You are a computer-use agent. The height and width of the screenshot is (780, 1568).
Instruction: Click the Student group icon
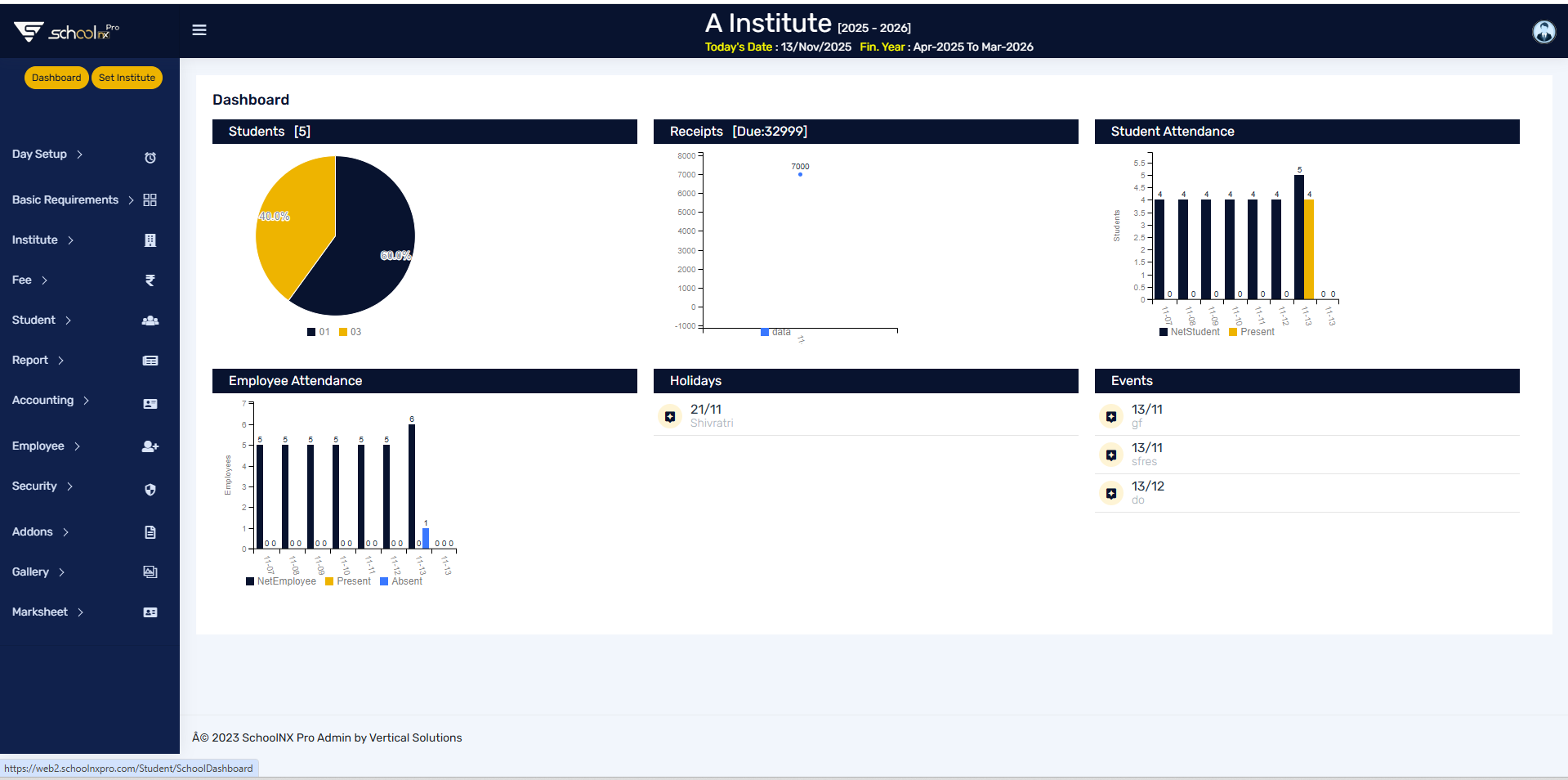coord(150,321)
